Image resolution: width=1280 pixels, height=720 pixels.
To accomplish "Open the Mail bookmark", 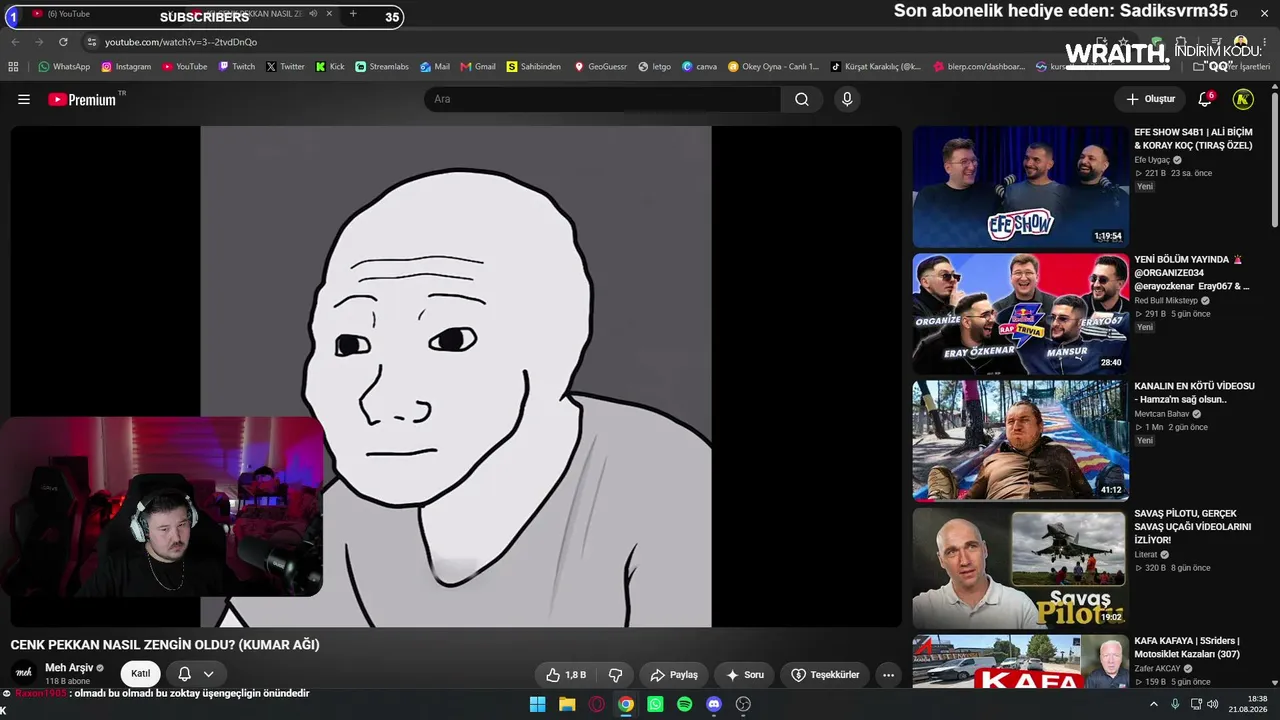I will tap(435, 67).
